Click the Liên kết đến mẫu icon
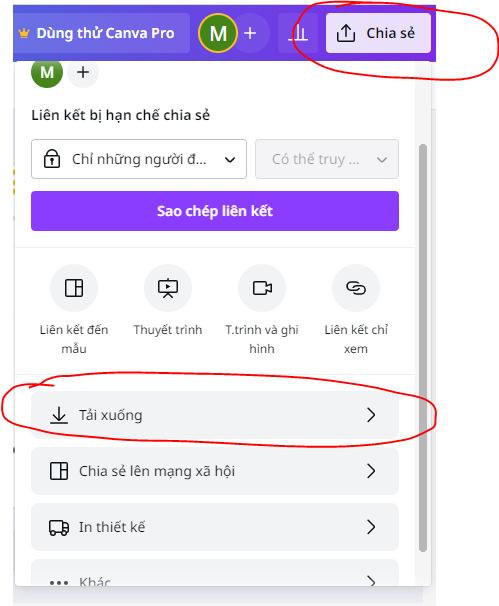 (x=74, y=288)
